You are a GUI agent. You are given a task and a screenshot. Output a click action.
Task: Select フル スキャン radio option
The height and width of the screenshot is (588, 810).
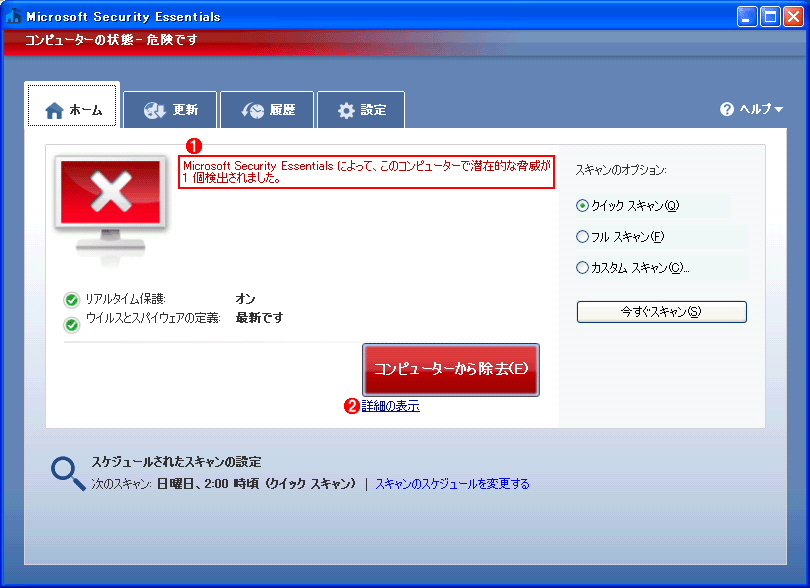click(582, 237)
